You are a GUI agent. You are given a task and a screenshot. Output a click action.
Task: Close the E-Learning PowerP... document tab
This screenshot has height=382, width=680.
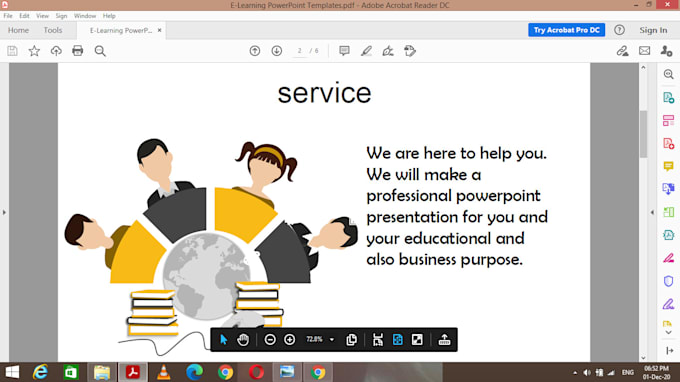pos(160,30)
